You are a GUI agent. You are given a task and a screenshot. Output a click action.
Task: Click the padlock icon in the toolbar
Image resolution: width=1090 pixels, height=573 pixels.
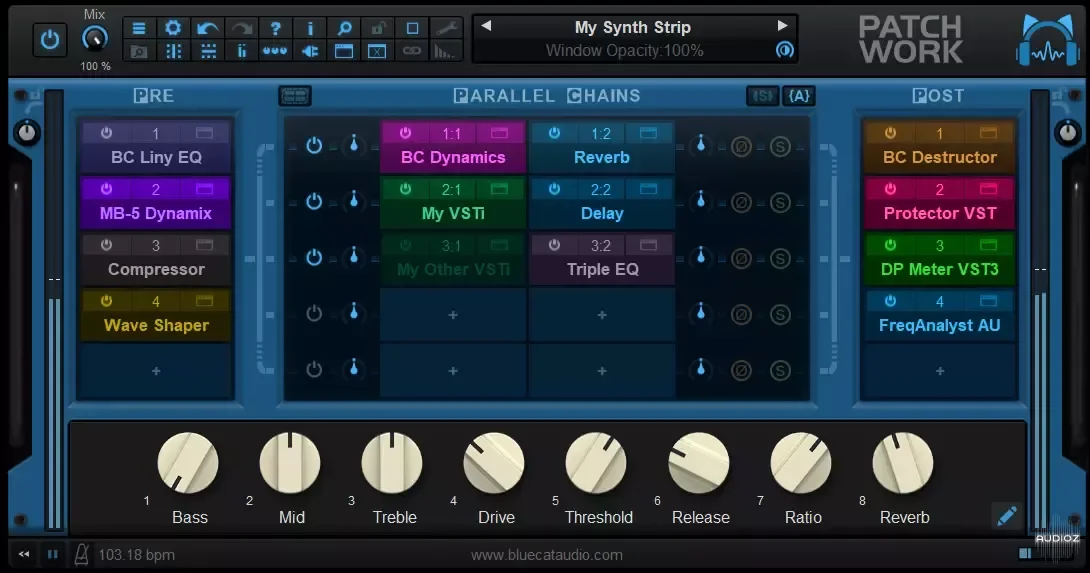[378, 29]
